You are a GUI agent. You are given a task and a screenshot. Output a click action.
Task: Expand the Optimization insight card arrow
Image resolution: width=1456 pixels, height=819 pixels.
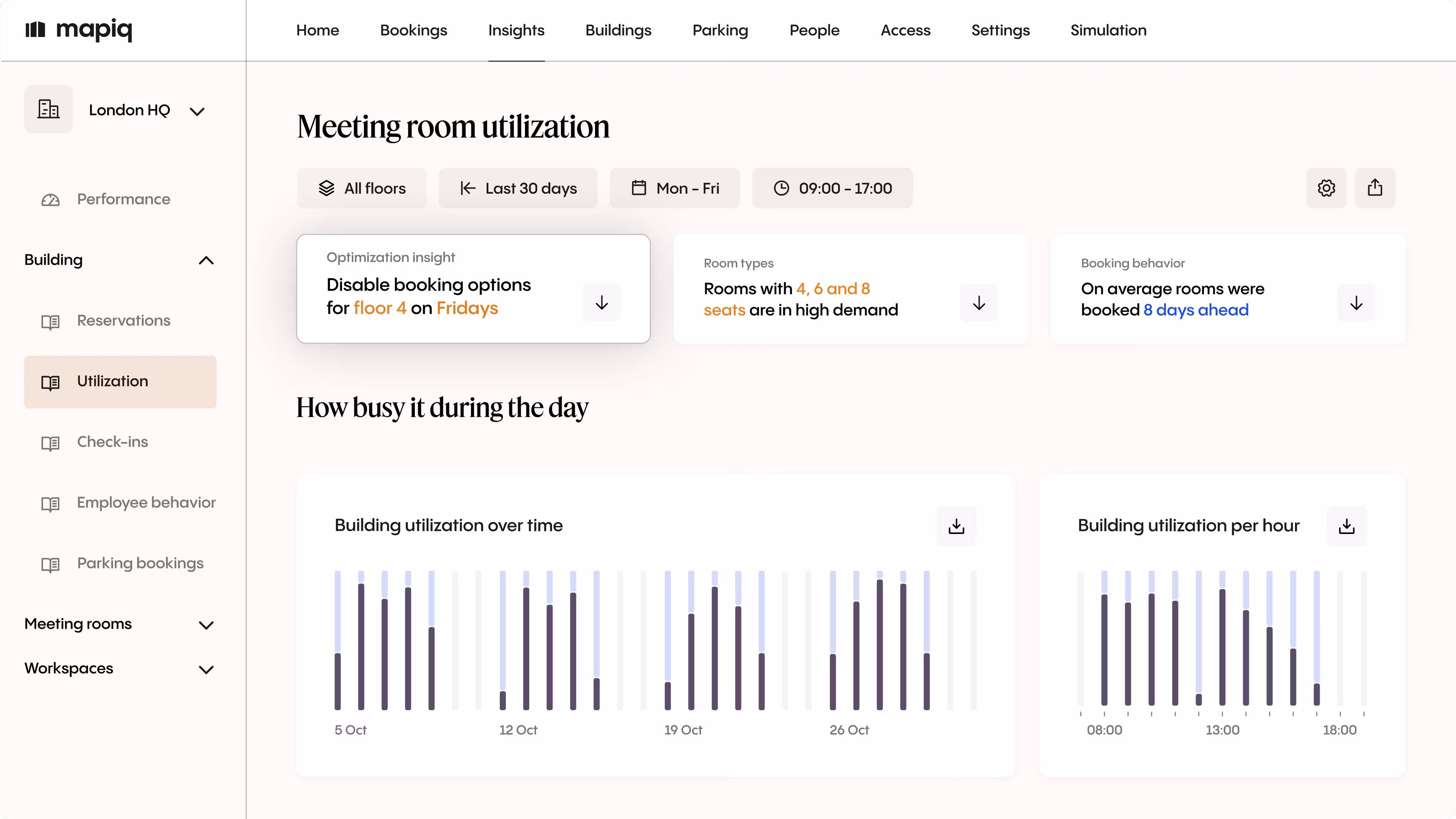[x=601, y=303]
